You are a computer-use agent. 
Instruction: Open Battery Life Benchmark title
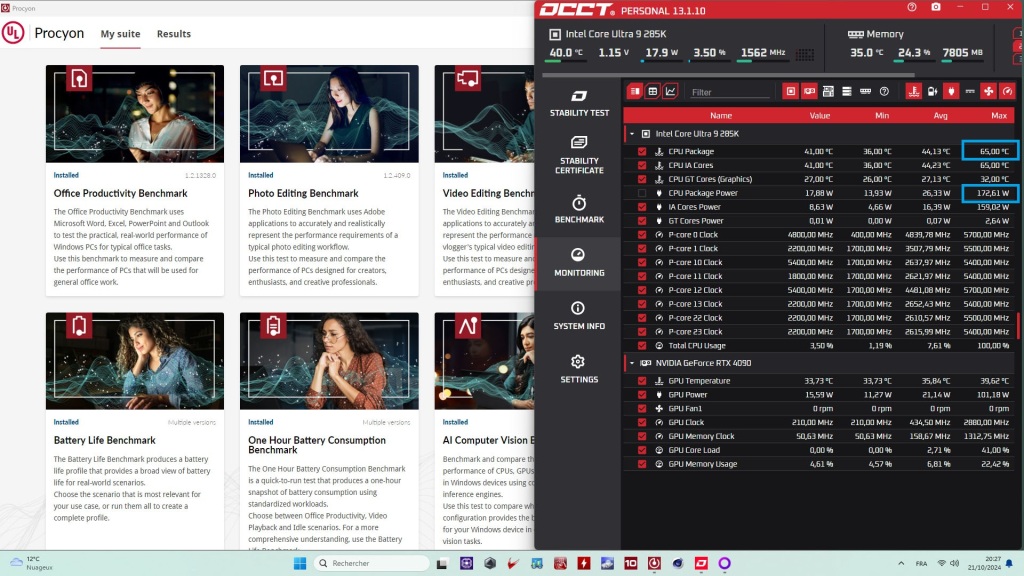(104, 440)
